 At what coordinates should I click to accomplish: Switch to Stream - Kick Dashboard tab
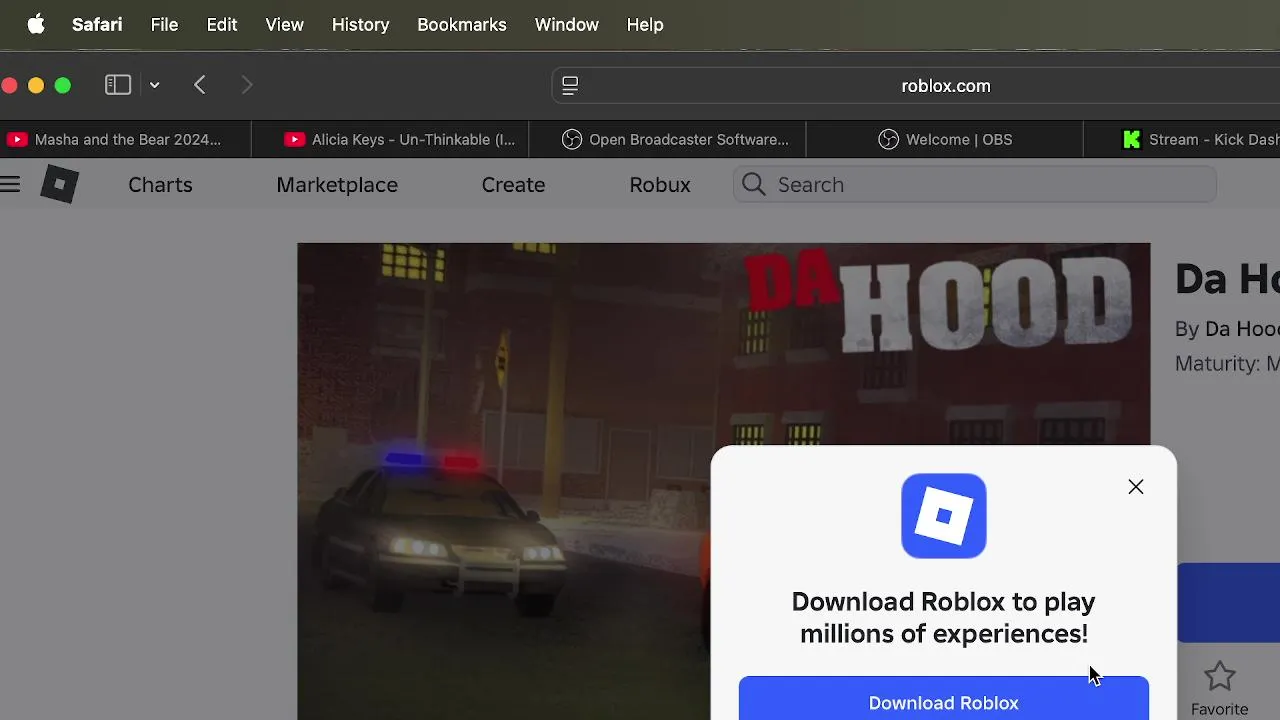[x=1182, y=139]
